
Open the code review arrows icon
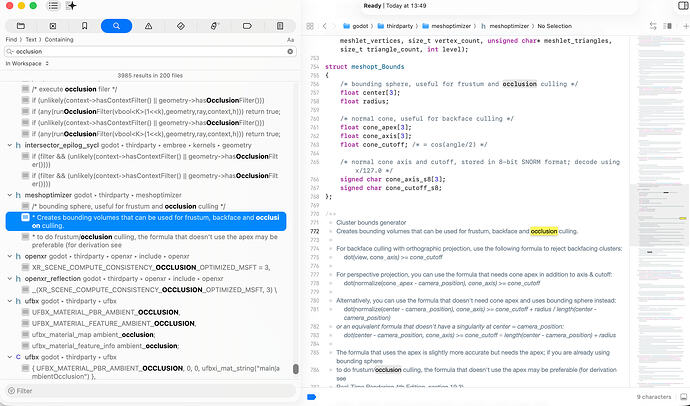[653, 26]
